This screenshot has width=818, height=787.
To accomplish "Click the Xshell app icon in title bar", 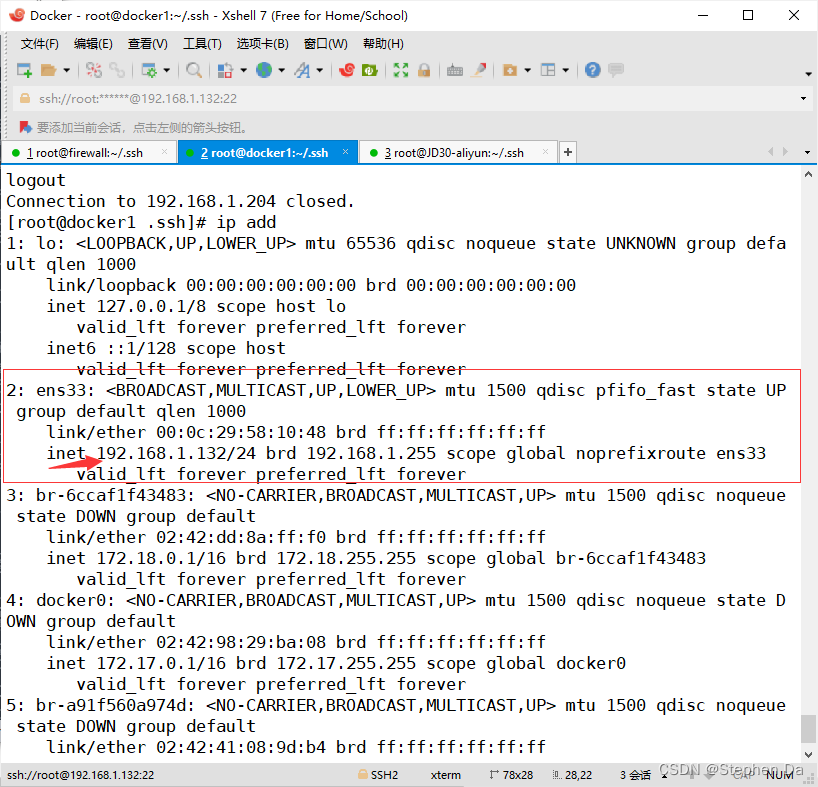I will pyautogui.click(x=17, y=15).
